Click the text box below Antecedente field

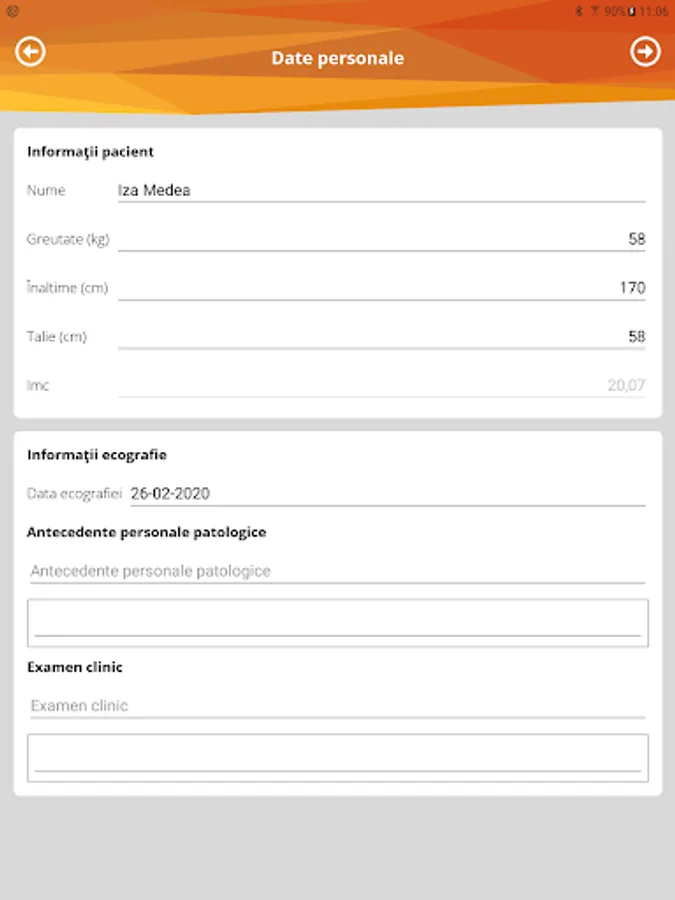[337, 622]
